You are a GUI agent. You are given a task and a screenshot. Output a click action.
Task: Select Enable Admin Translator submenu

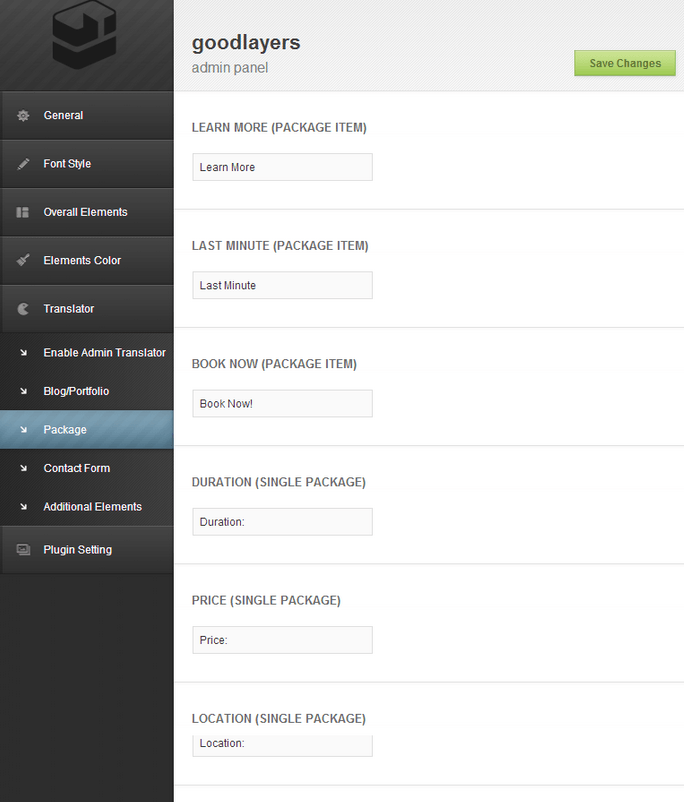87,352
